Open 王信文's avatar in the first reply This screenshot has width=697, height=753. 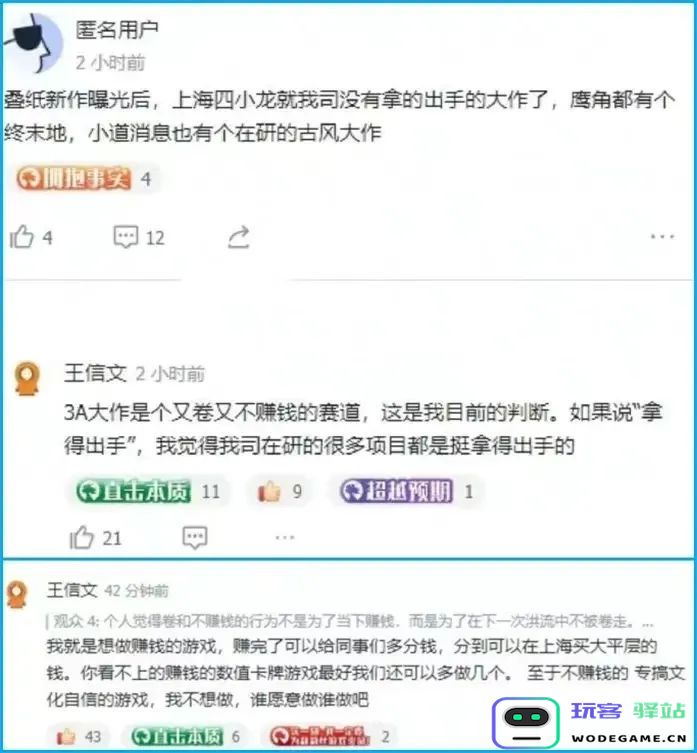pyautogui.click(x=27, y=378)
